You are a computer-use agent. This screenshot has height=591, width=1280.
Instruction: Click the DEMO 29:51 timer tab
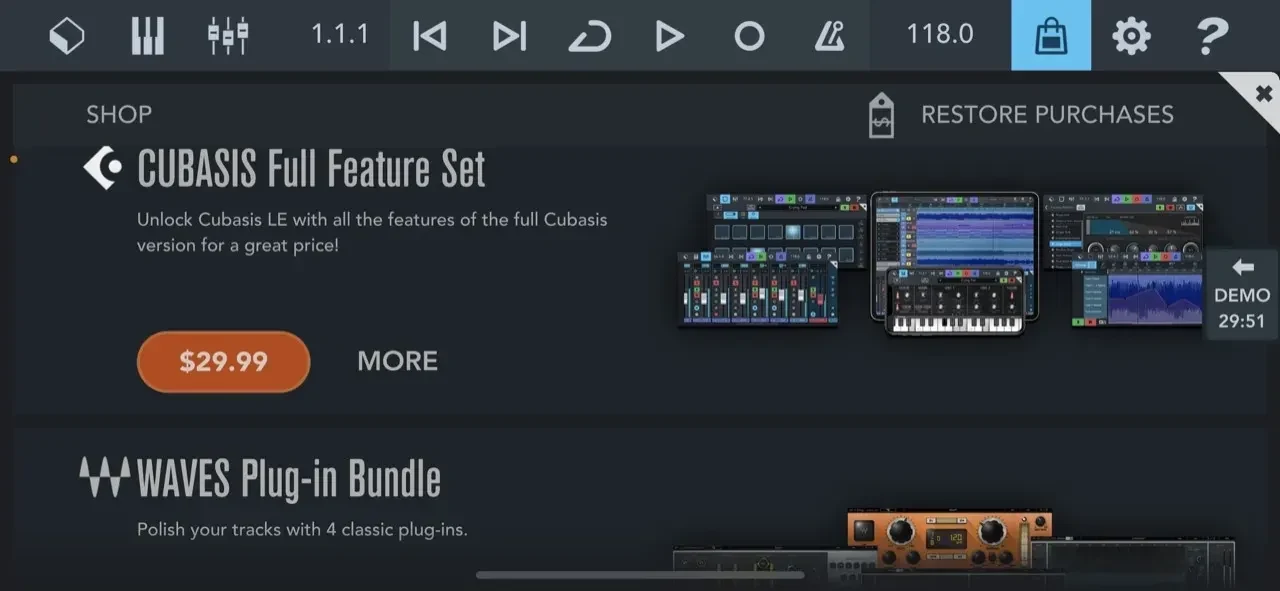click(x=1241, y=296)
